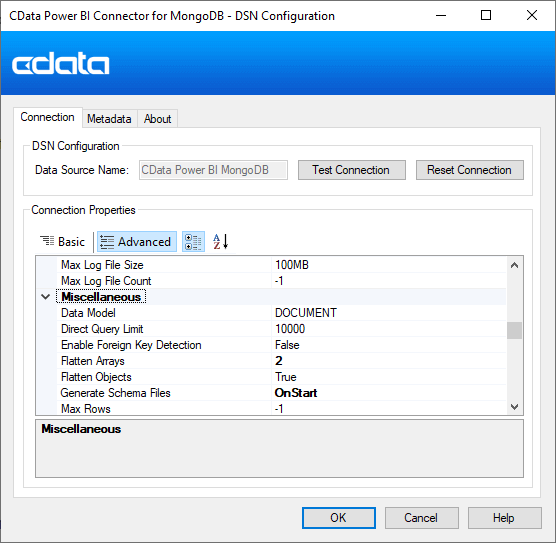556x543 pixels.
Task: Click the Data Source Name field
Action: click(213, 170)
